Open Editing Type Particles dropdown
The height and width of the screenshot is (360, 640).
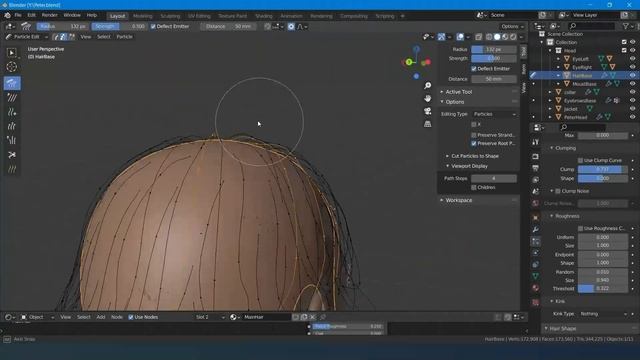(x=494, y=114)
